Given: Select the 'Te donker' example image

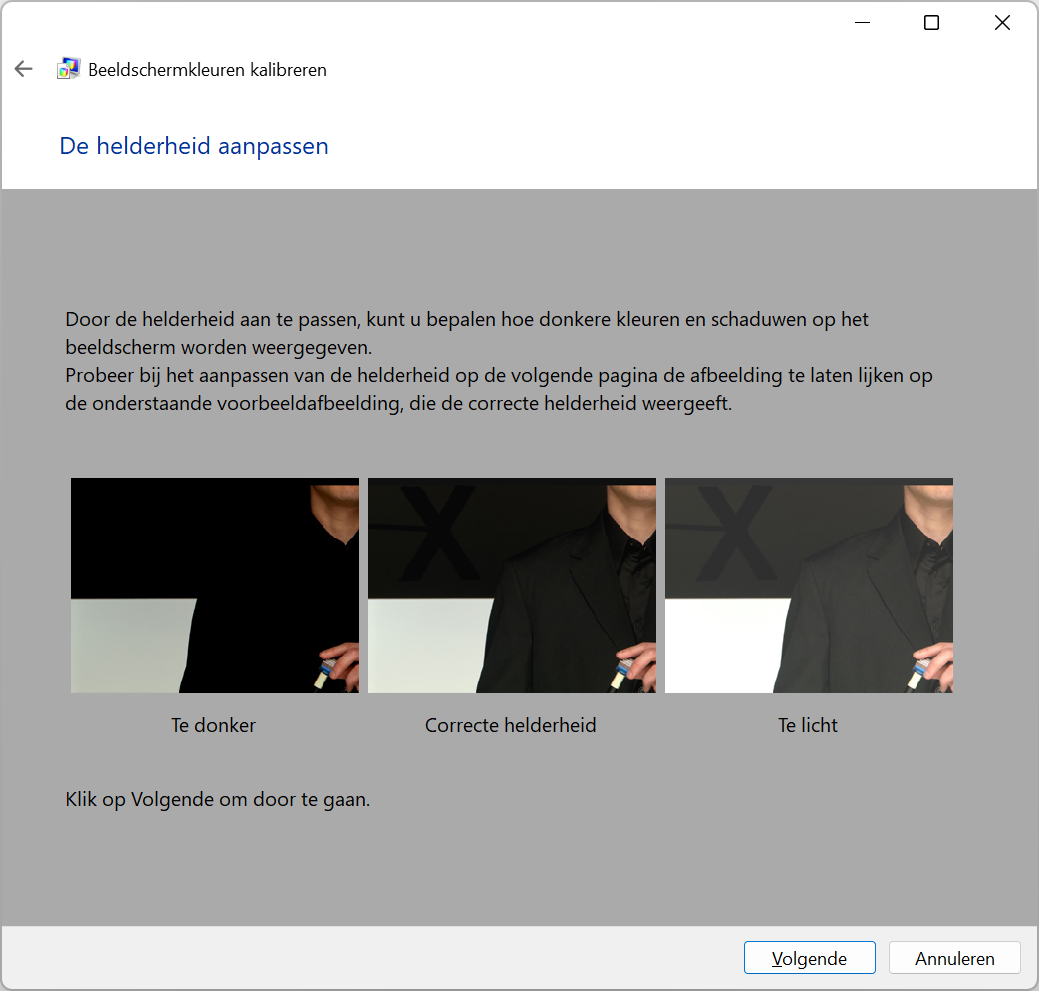Looking at the screenshot, I should tap(213, 585).
